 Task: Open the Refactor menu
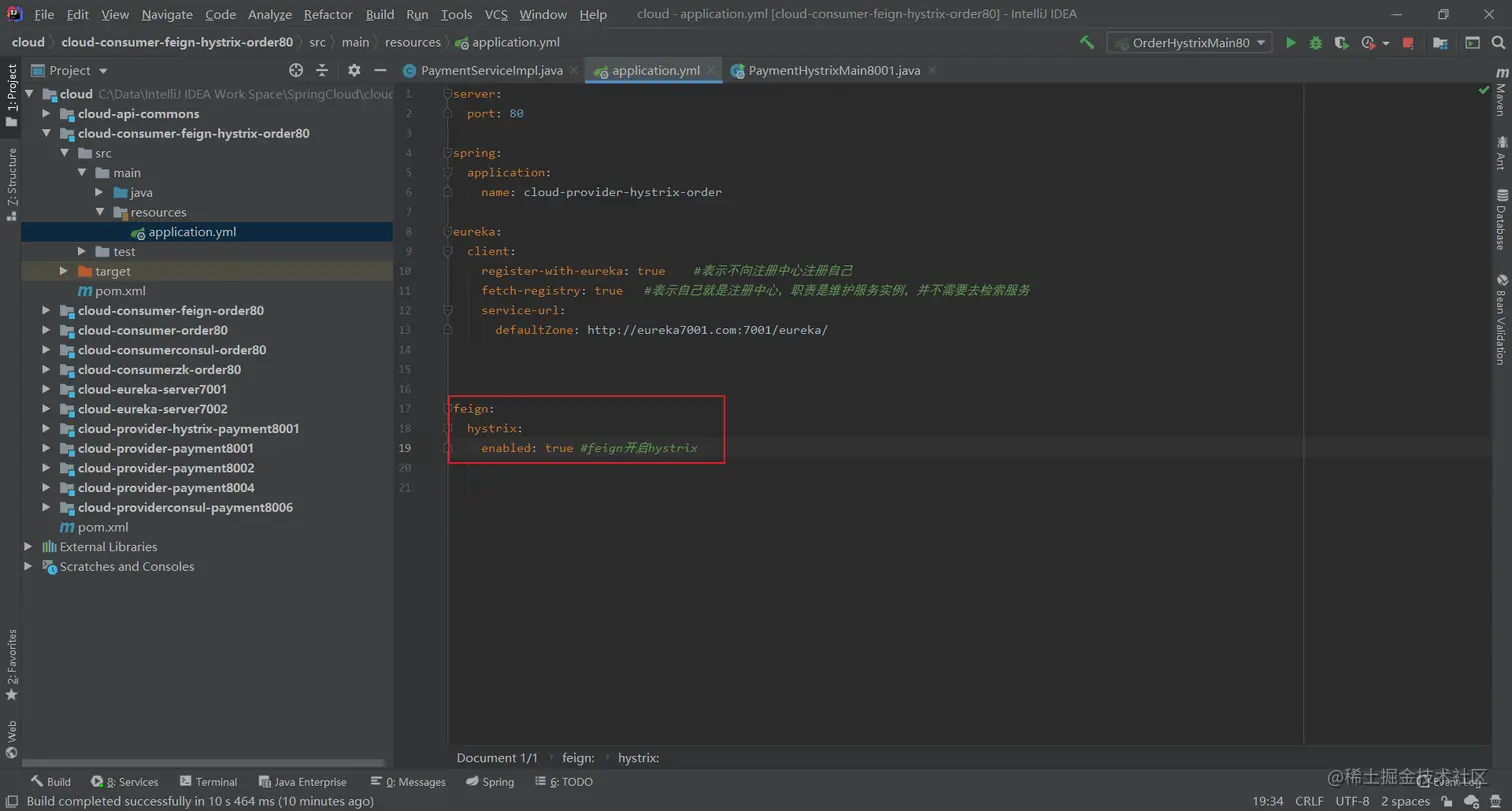(x=328, y=14)
